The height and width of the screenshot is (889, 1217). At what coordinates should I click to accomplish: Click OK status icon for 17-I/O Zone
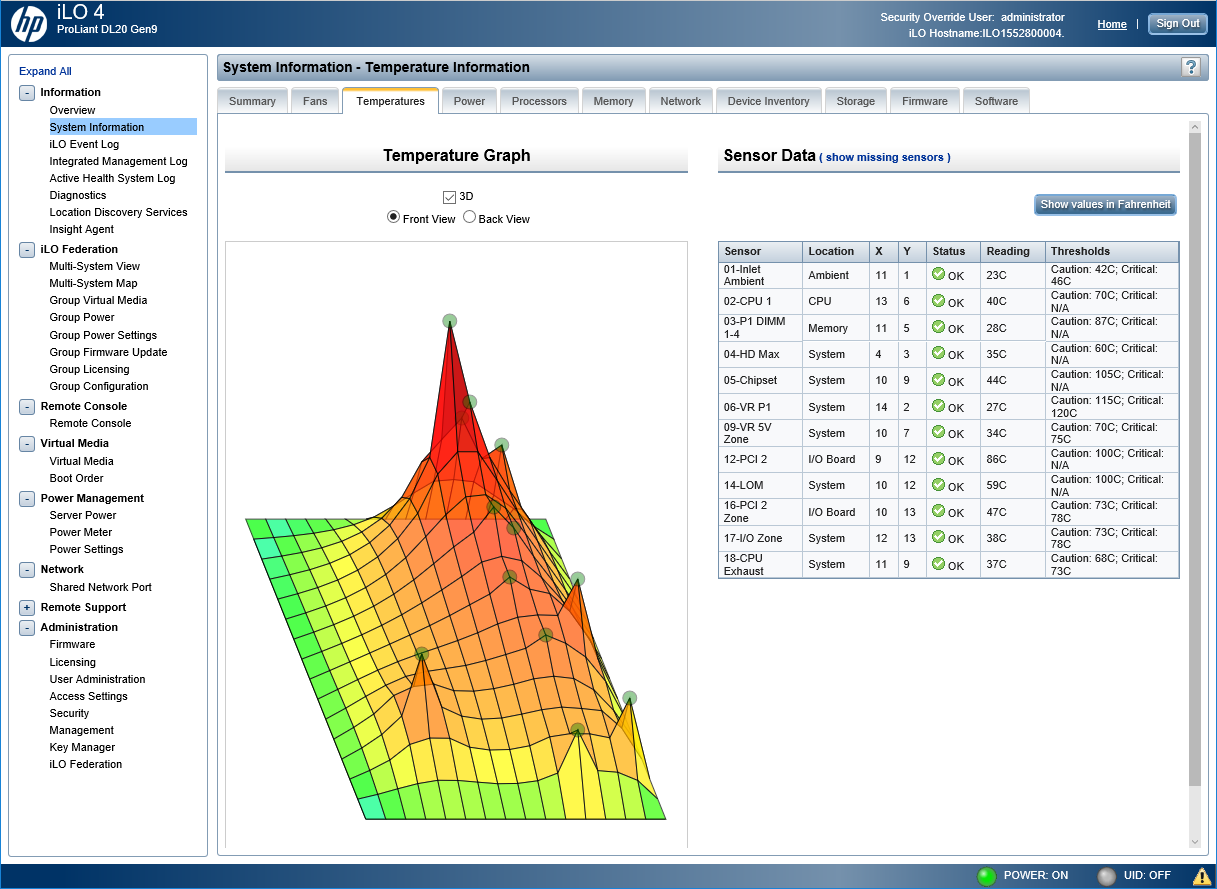click(x=938, y=538)
